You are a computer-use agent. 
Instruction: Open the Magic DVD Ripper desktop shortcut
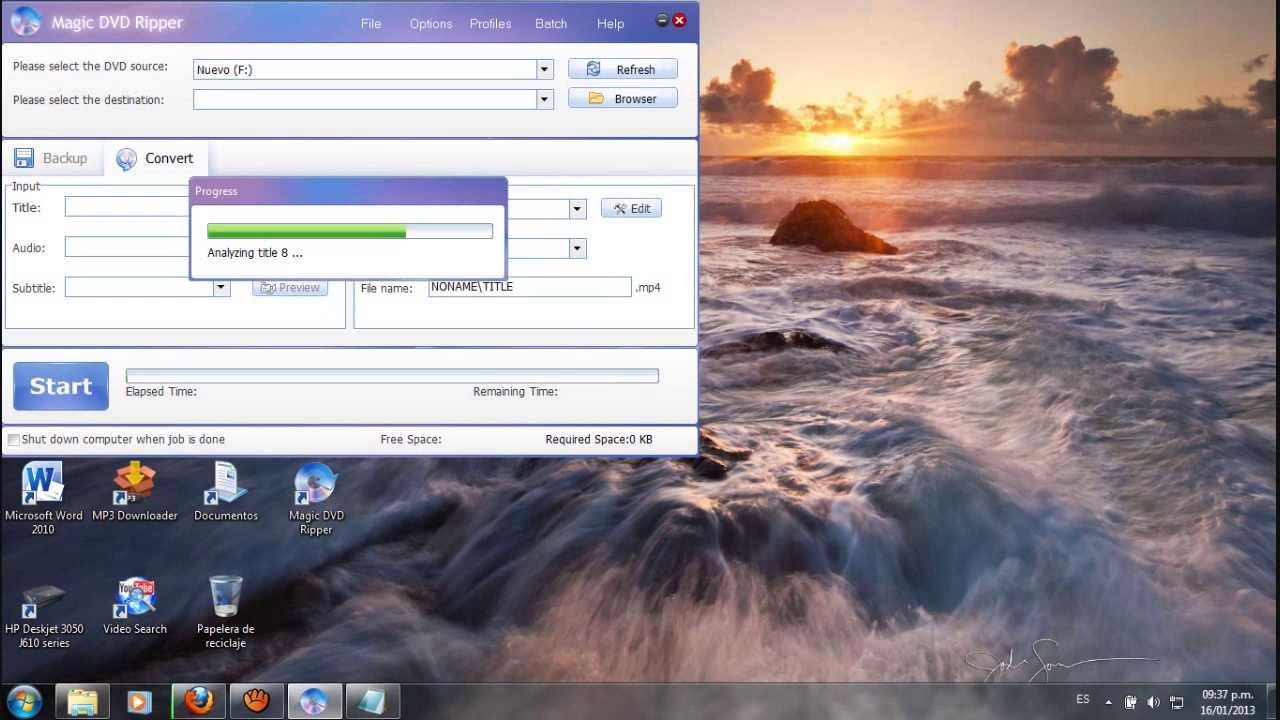tap(316, 498)
